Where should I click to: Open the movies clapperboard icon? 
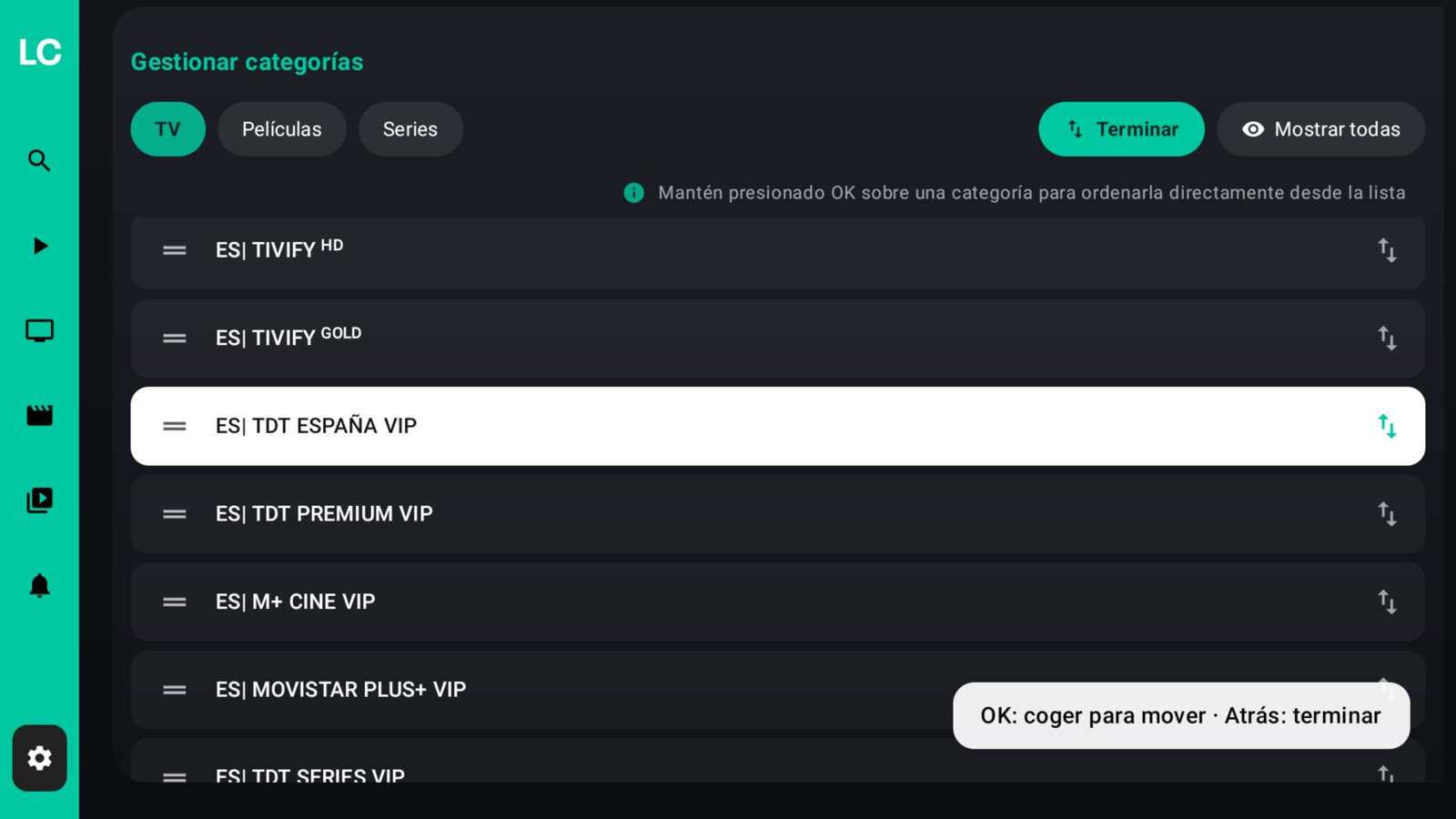click(39, 416)
